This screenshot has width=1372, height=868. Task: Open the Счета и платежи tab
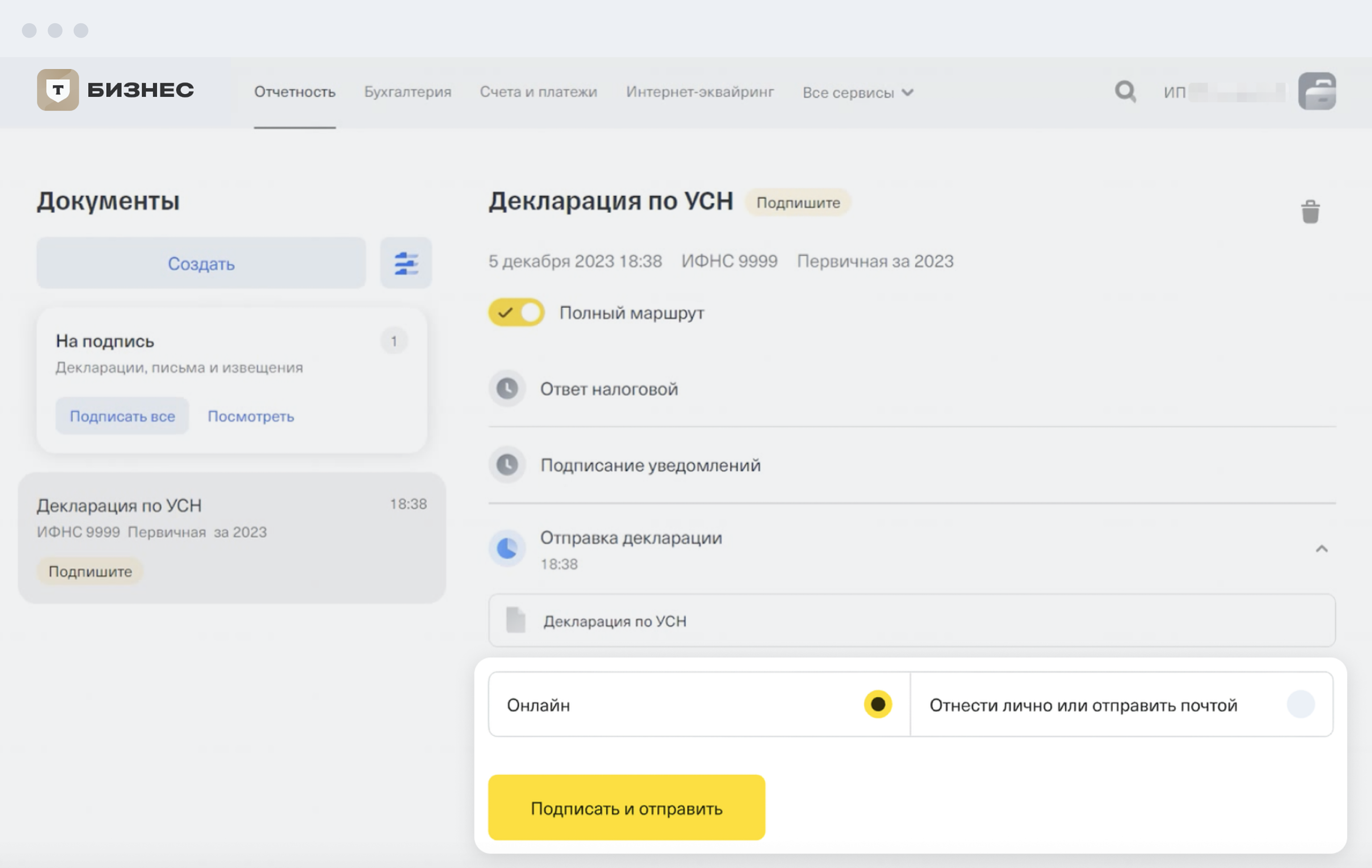pyautogui.click(x=538, y=92)
